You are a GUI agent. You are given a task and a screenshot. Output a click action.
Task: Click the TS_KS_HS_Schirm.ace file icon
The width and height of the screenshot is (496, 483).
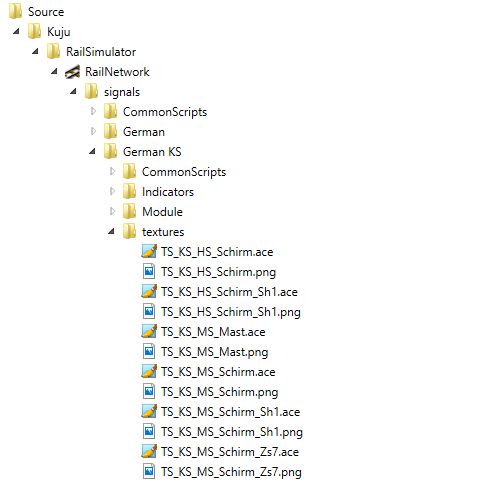(x=149, y=251)
